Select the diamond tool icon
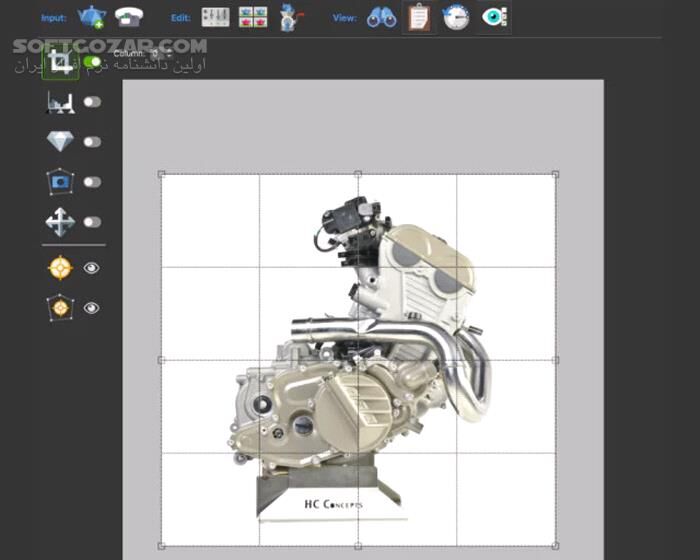700x560 pixels. (x=60, y=142)
